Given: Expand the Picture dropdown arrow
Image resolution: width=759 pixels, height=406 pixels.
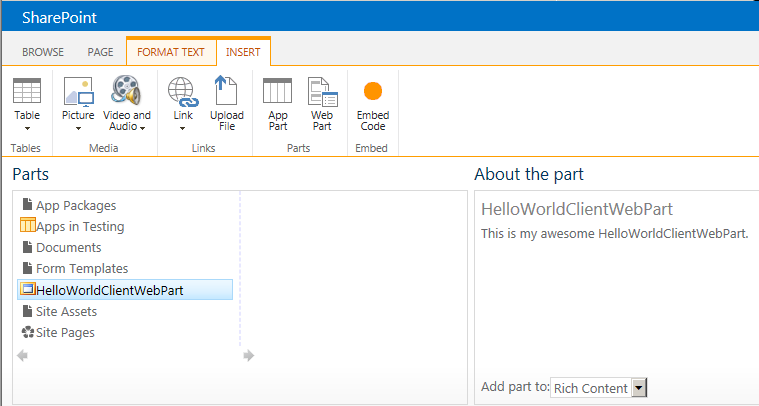Looking at the screenshot, I should point(78,129).
